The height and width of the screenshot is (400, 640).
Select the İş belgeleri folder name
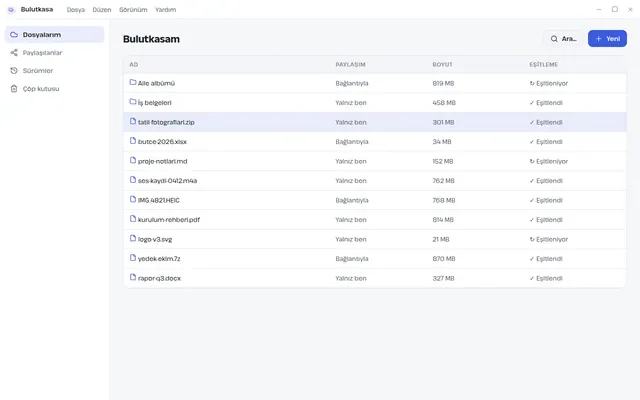click(155, 103)
